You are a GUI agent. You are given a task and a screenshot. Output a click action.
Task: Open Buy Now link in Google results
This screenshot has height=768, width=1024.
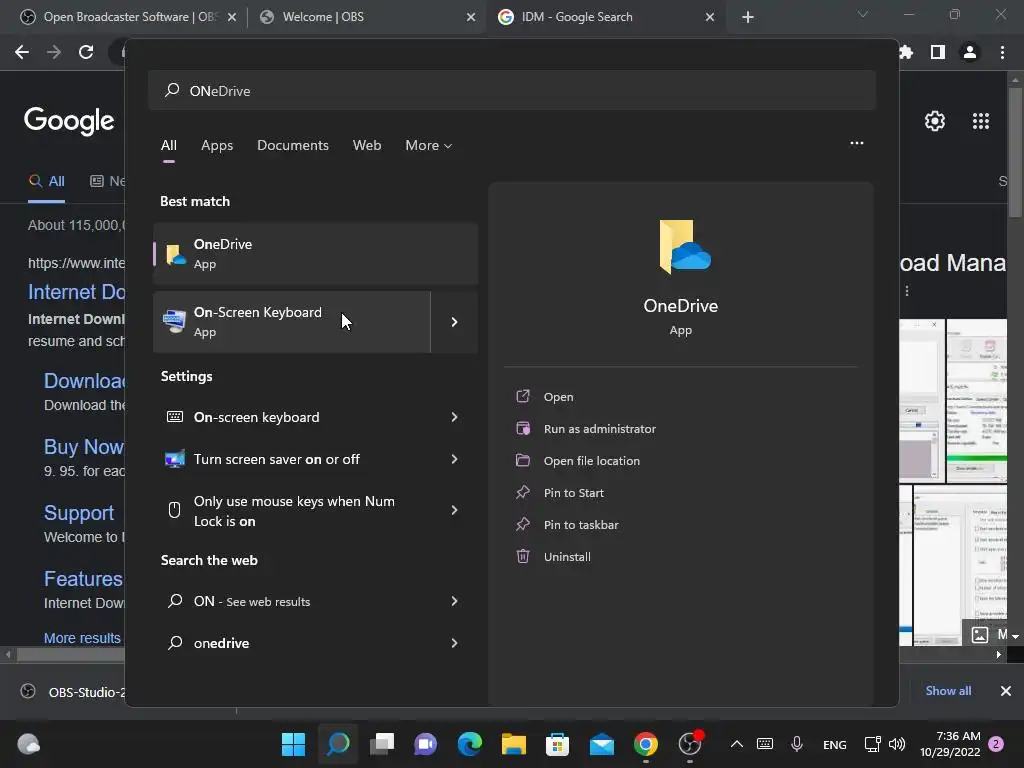click(84, 447)
